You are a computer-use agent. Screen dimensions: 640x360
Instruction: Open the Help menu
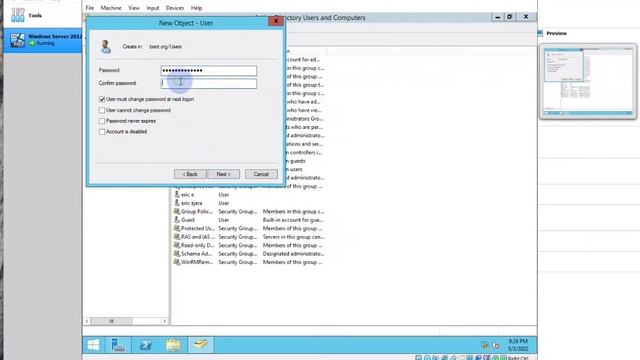tap(196, 8)
